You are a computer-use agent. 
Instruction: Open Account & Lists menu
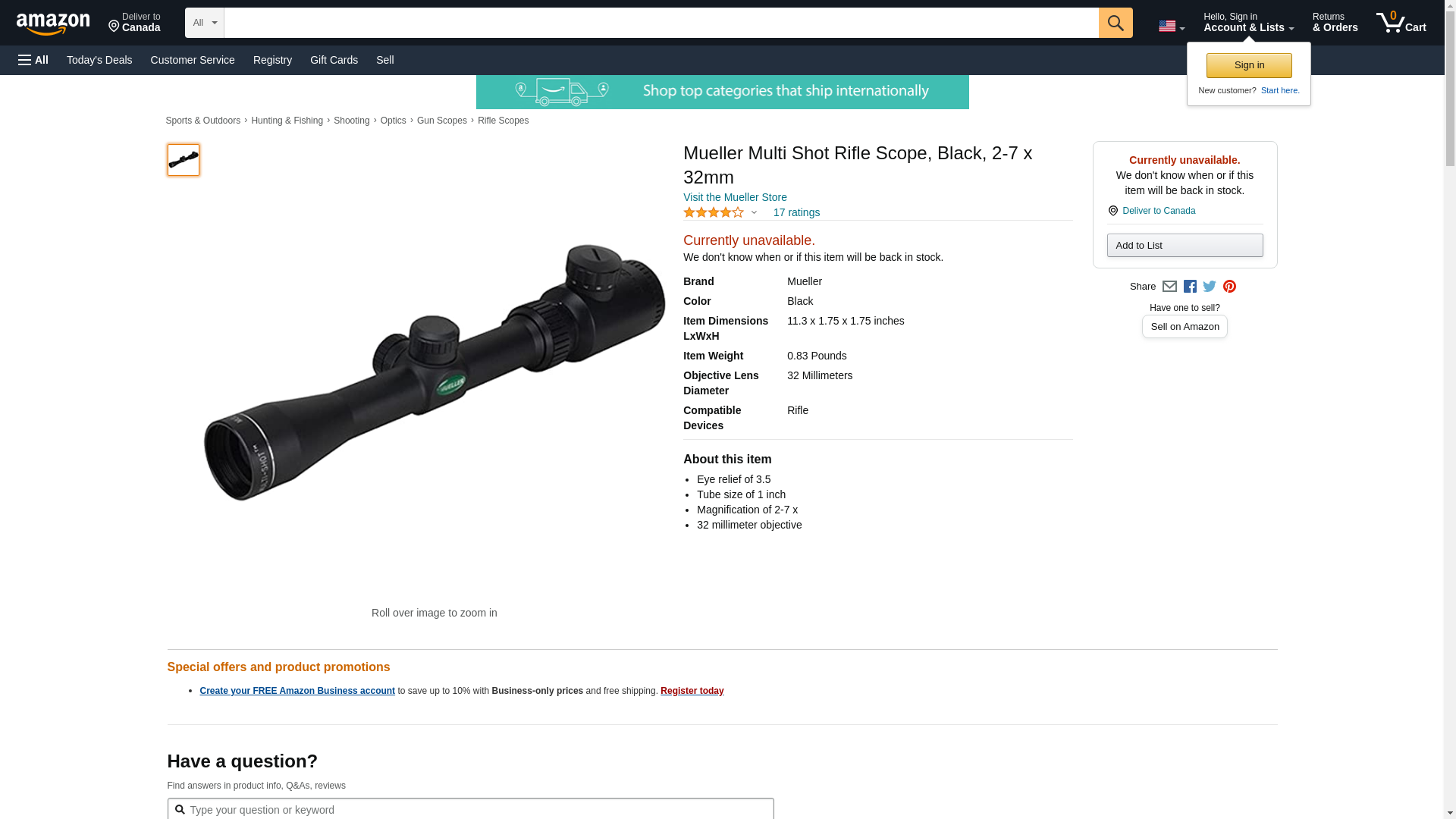tap(1248, 22)
